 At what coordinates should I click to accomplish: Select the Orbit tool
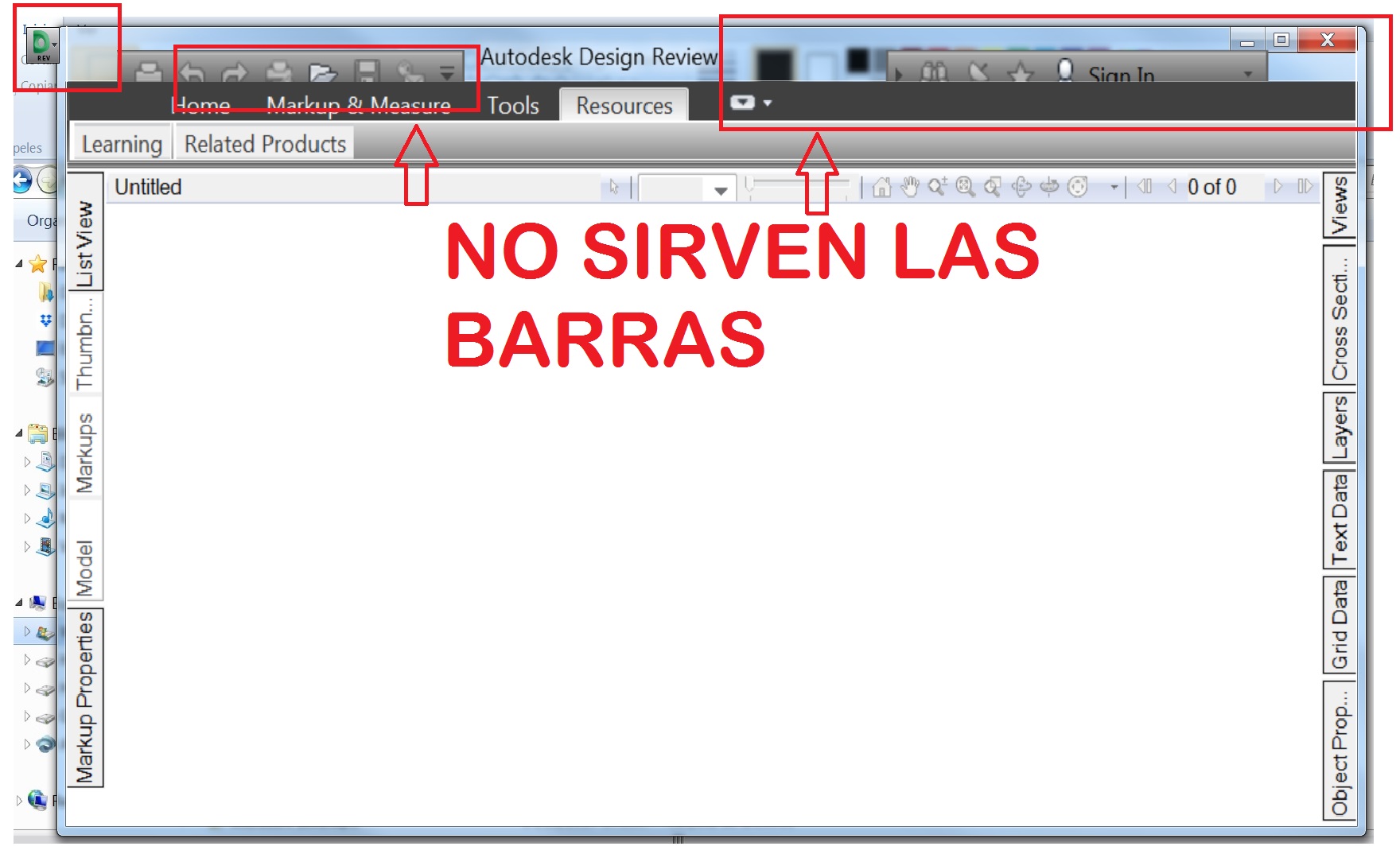(x=1021, y=187)
